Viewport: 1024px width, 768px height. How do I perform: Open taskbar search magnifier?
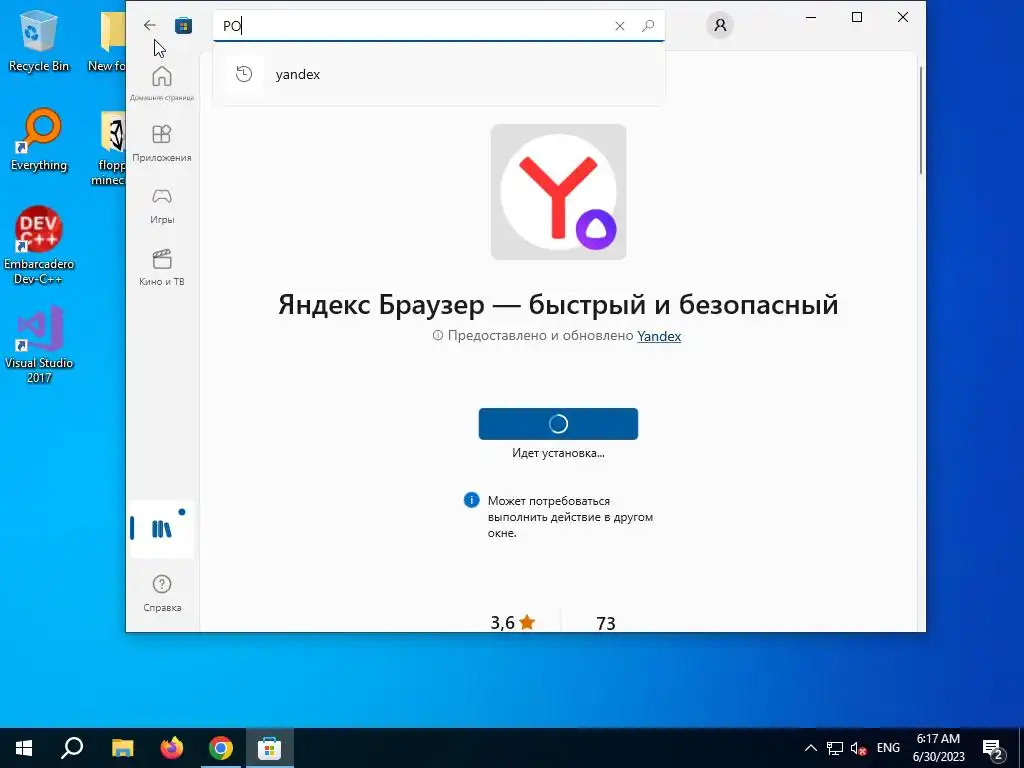(x=72, y=748)
